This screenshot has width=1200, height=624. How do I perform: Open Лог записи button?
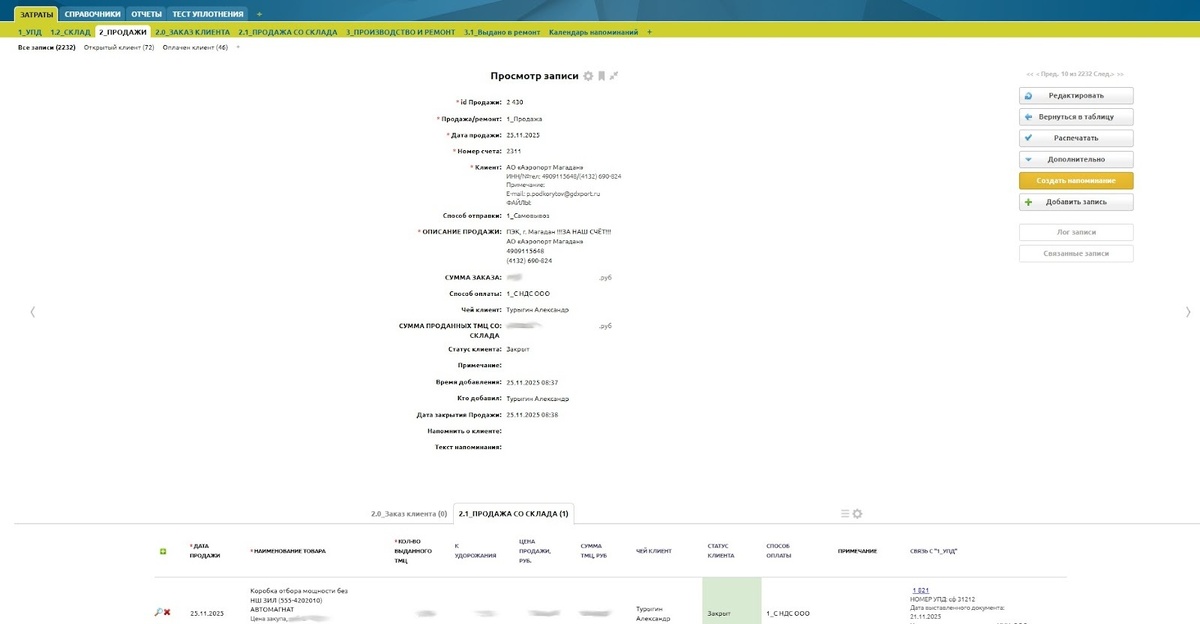[x=1076, y=232]
